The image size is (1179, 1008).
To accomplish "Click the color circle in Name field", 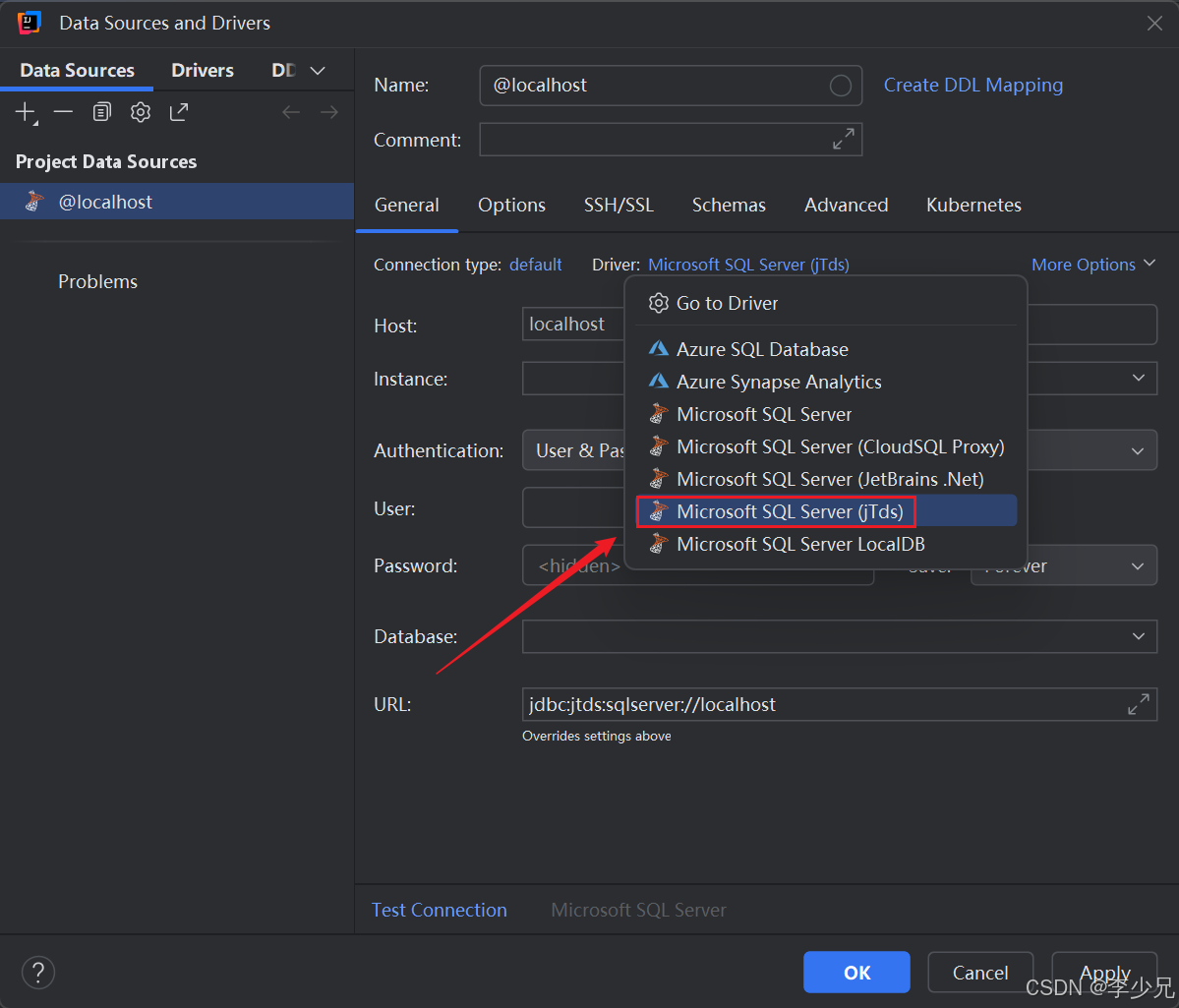I will (x=840, y=86).
